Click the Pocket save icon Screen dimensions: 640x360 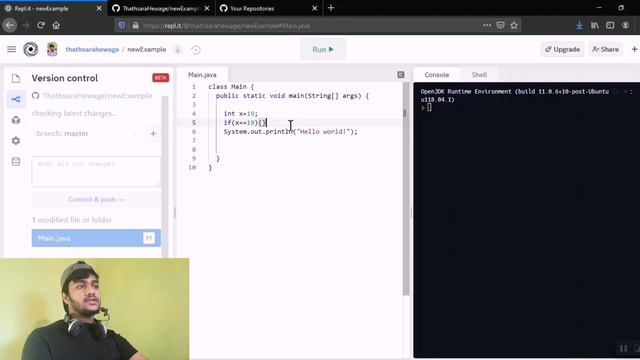(500, 25)
